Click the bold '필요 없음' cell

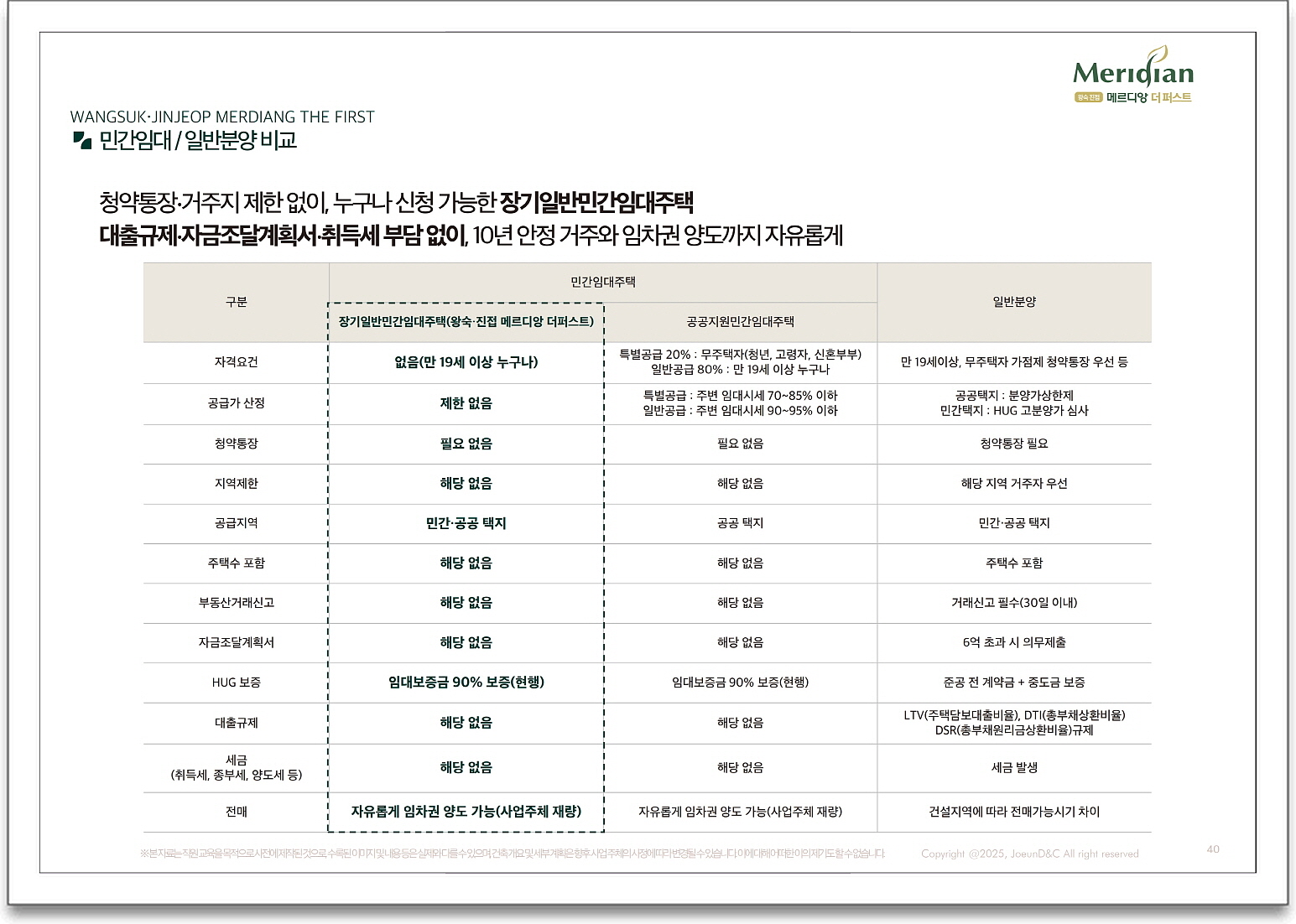point(466,444)
